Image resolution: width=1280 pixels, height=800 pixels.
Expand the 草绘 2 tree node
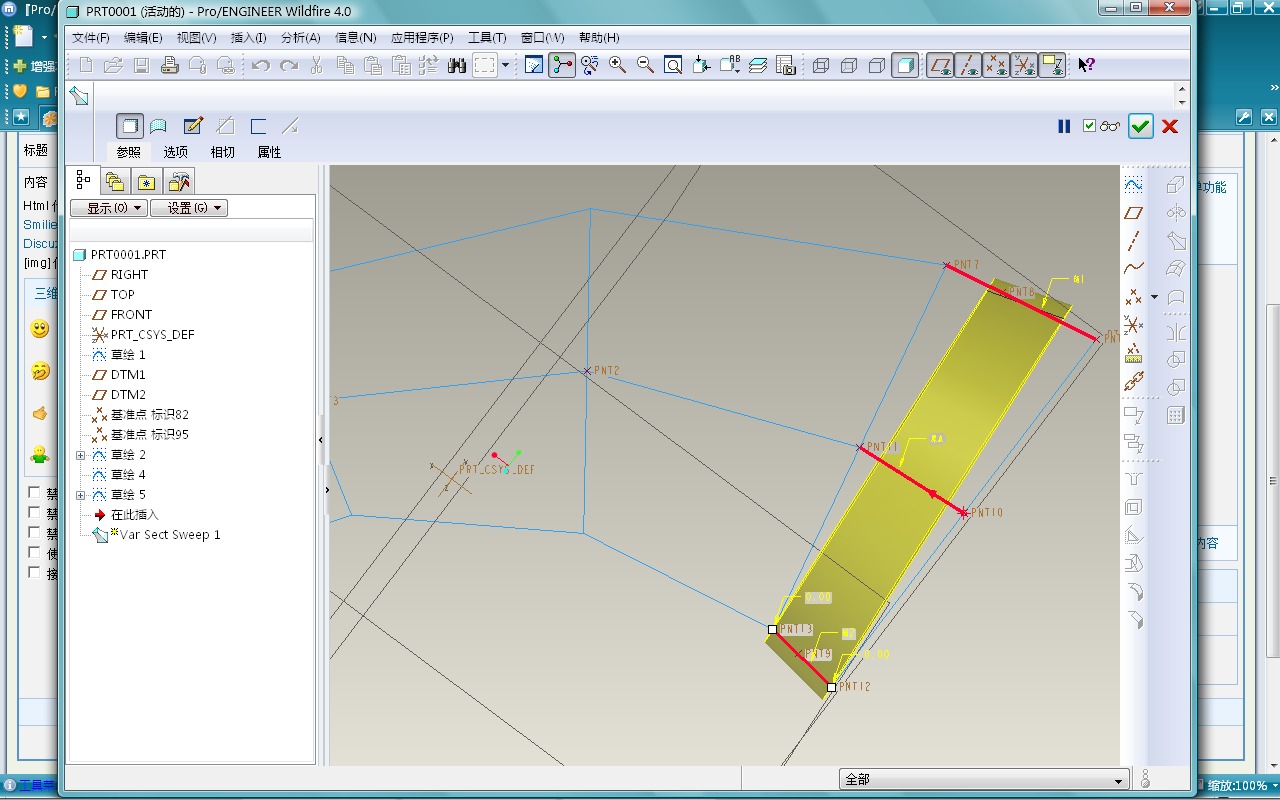point(81,455)
